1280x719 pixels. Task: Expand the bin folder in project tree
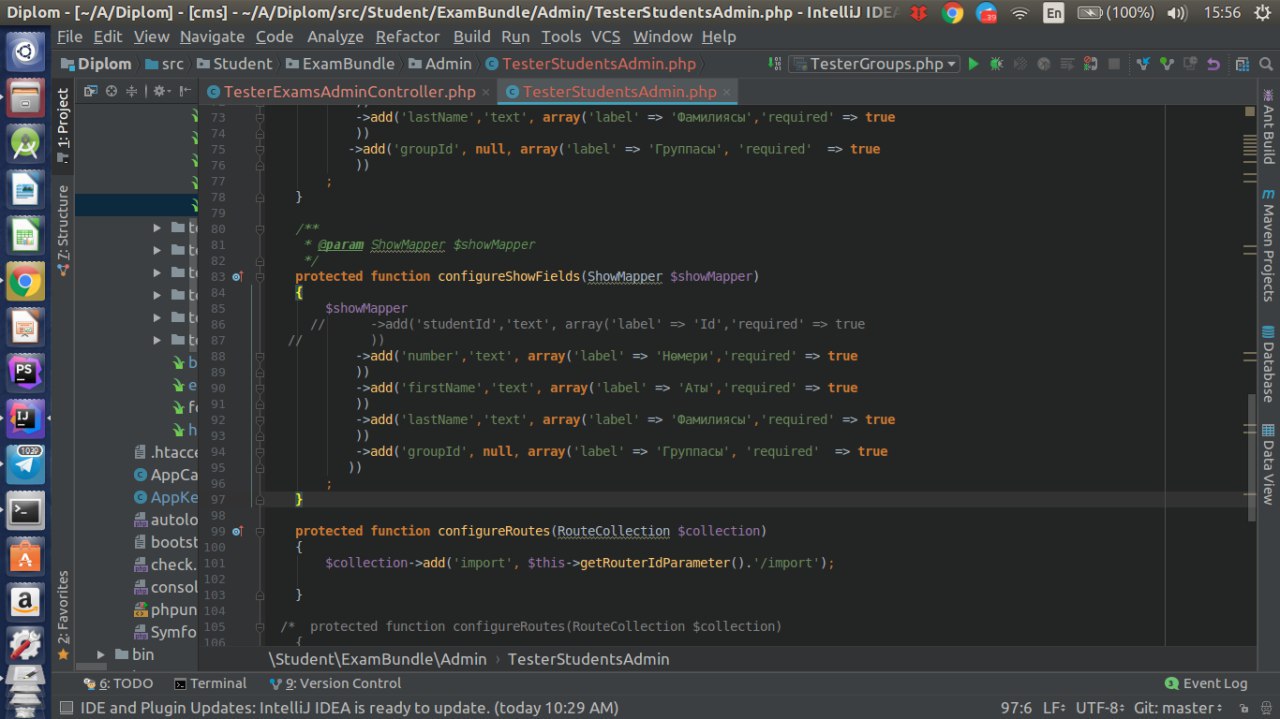coord(101,654)
